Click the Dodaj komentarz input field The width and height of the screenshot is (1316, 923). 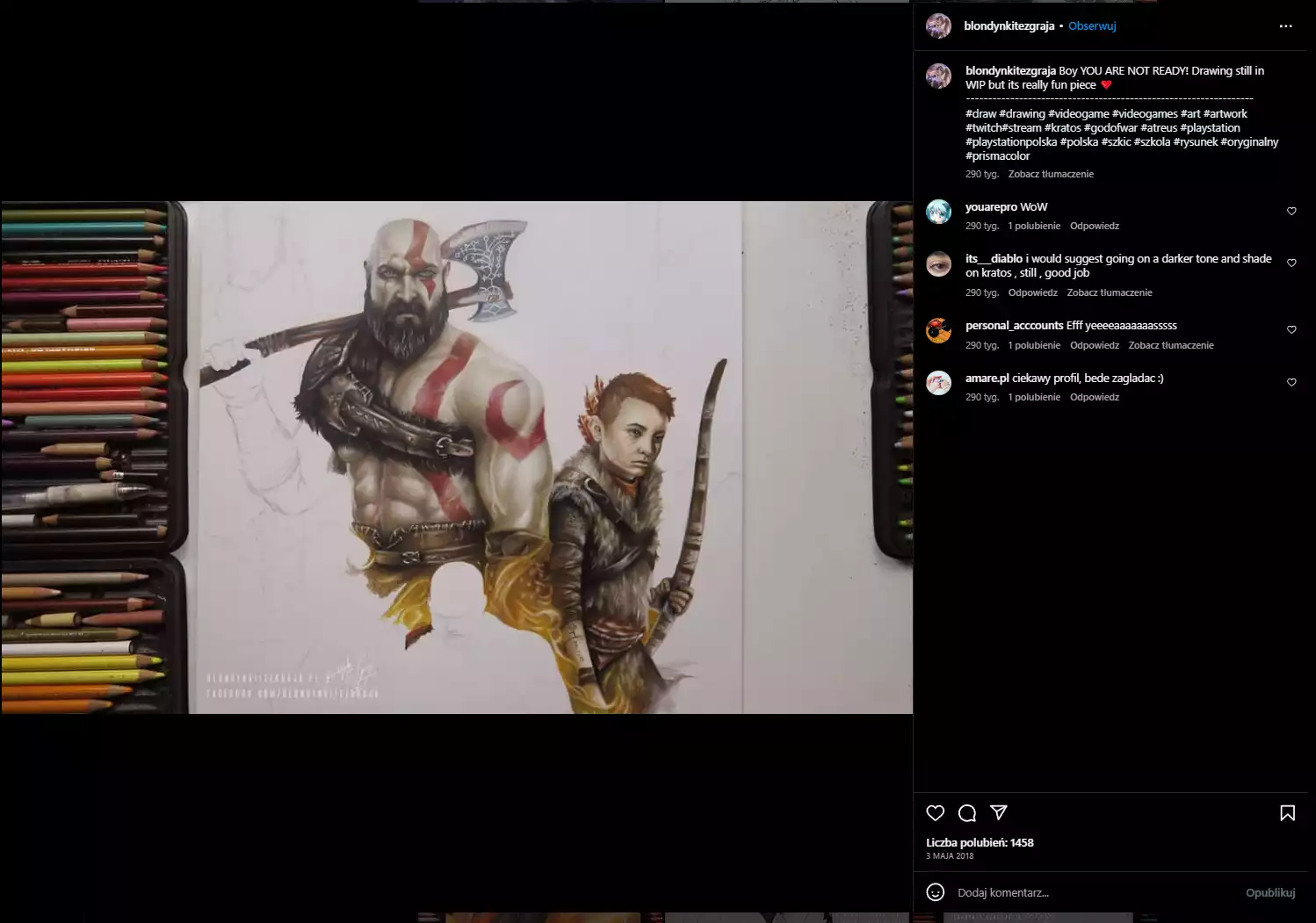[x=1089, y=892]
